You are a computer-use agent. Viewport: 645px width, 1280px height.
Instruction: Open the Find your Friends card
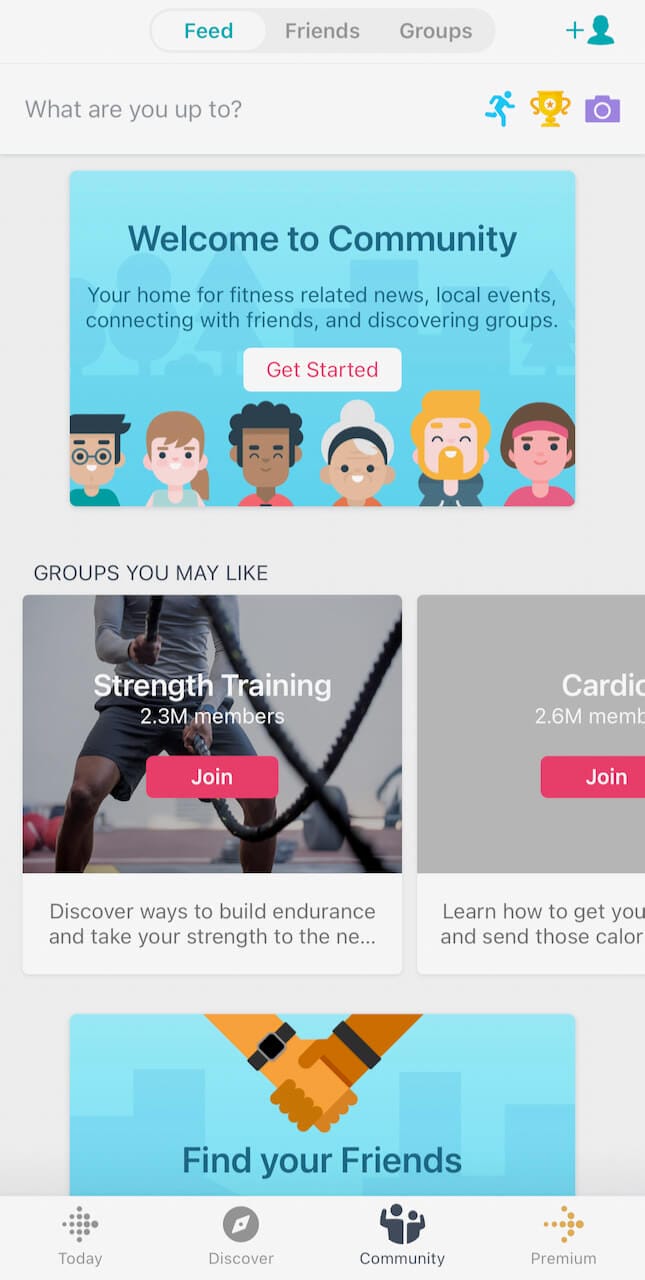coord(322,1105)
